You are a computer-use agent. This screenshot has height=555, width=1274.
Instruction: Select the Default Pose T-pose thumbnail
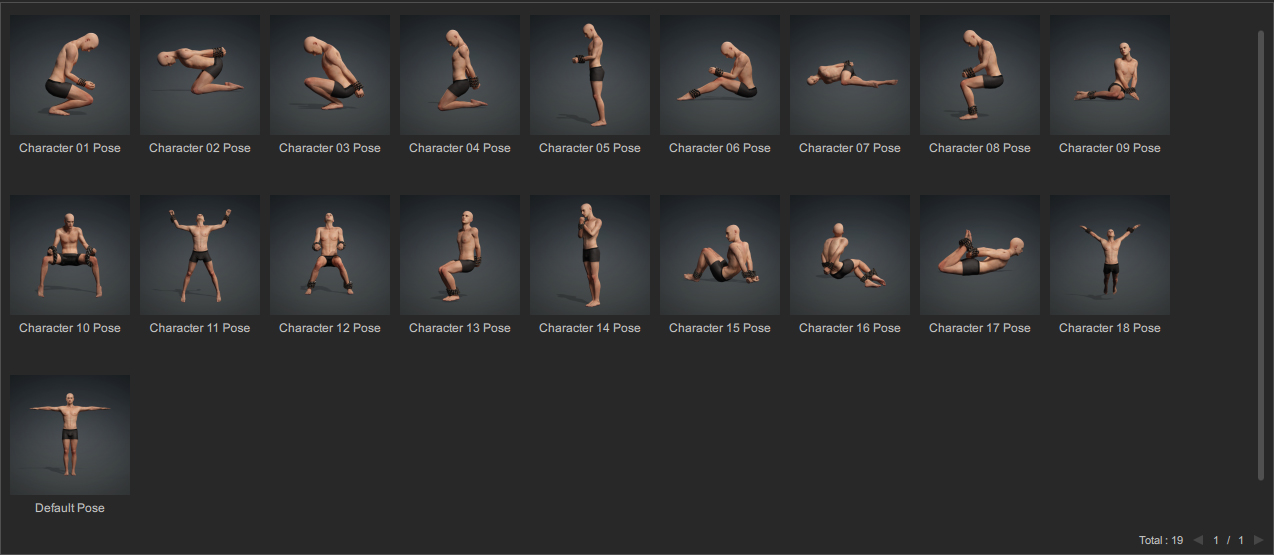click(70, 435)
